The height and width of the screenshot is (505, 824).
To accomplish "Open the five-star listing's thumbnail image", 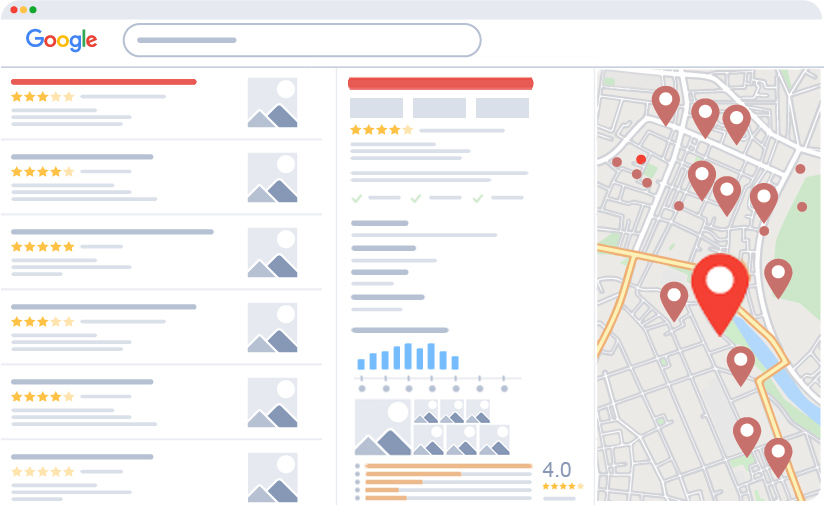I will point(272,252).
